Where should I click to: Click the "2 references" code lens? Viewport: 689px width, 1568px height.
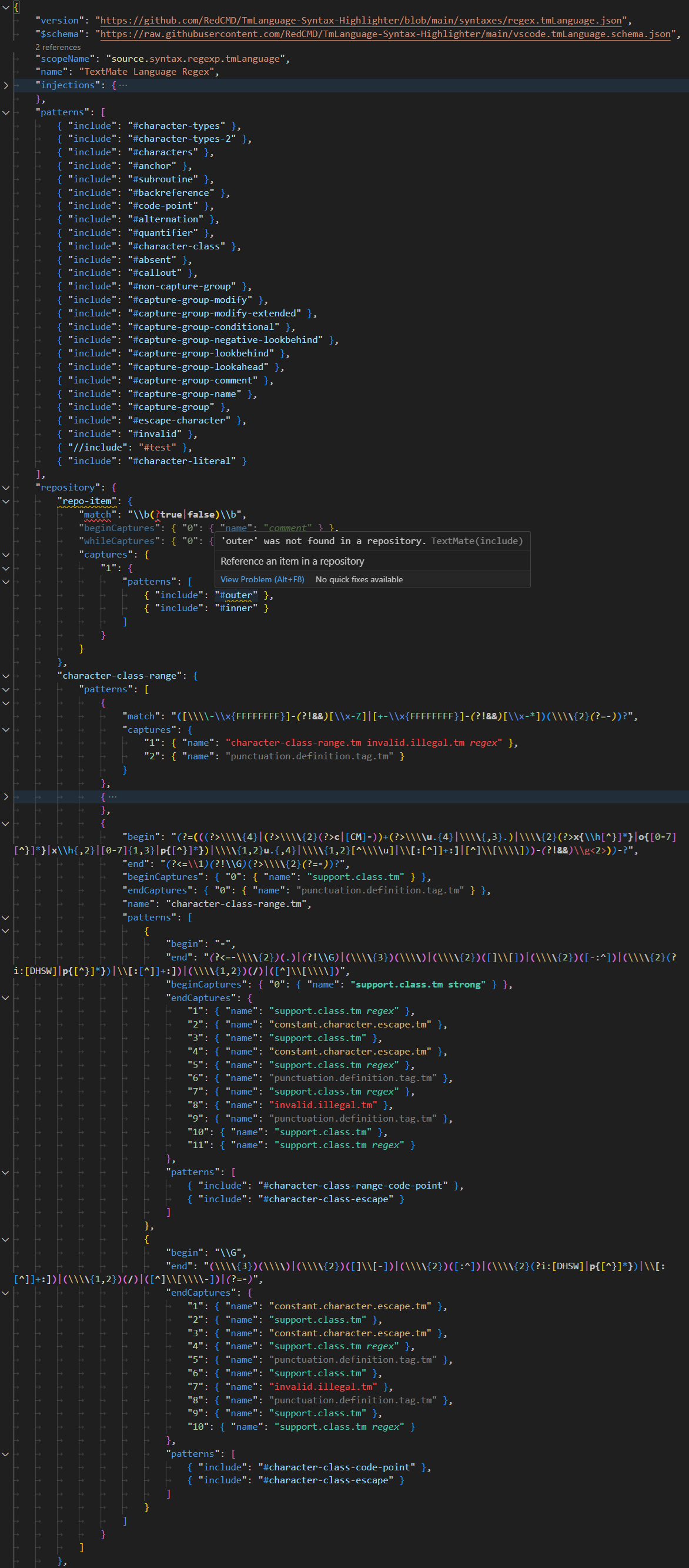58,47
